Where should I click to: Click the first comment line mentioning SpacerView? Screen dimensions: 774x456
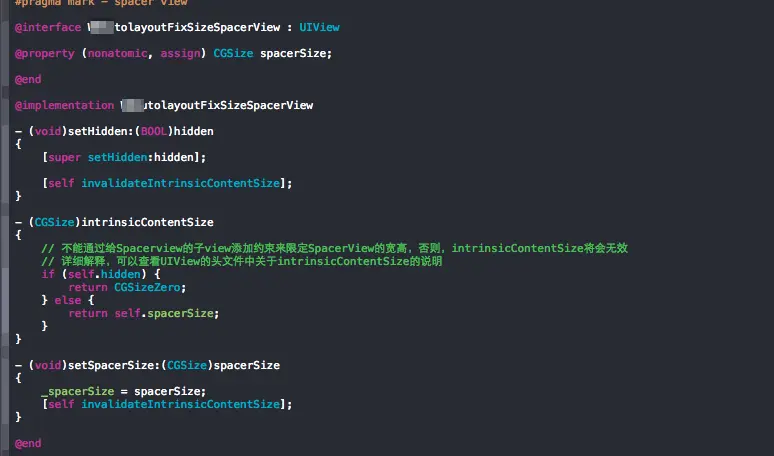tap(334, 248)
